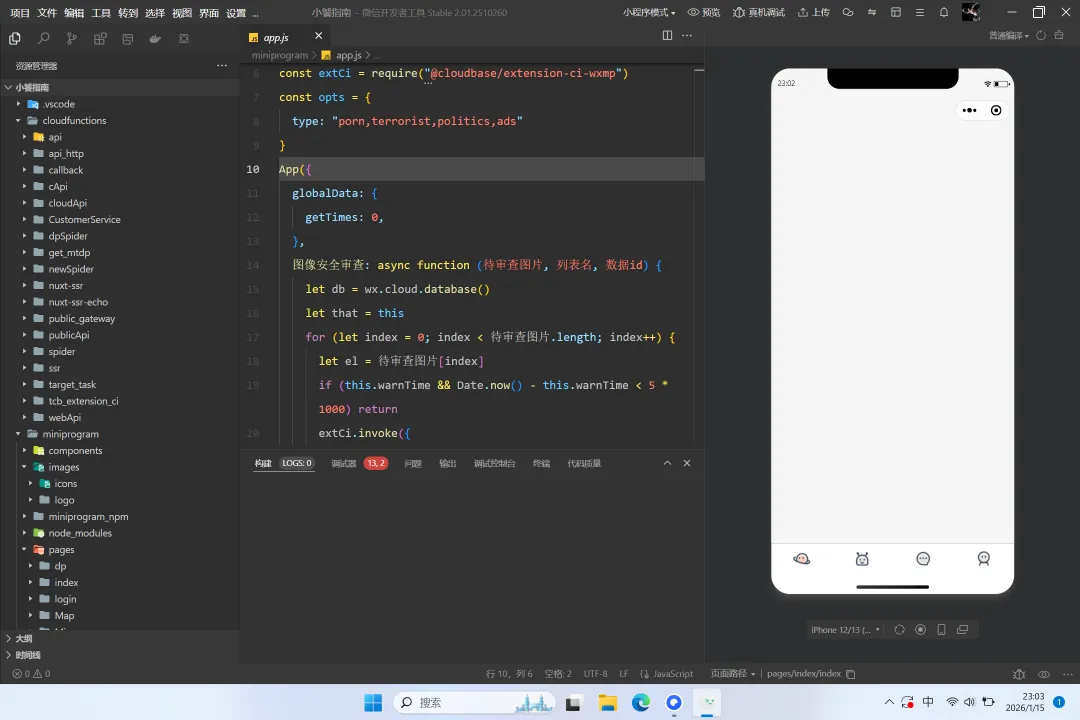Viewport: 1080px width, 720px height.
Task: Open the 小程序模式 mode dropdown
Action: pyautogui.click(x=649, y=12)
